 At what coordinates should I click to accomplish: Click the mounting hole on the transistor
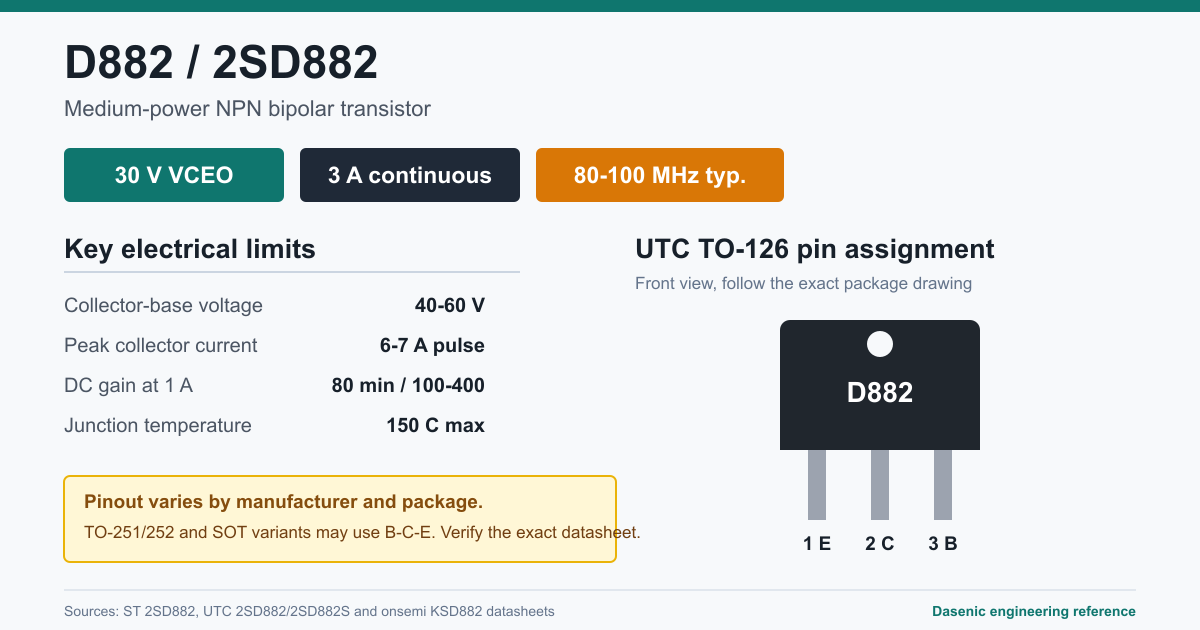(880, 345)
